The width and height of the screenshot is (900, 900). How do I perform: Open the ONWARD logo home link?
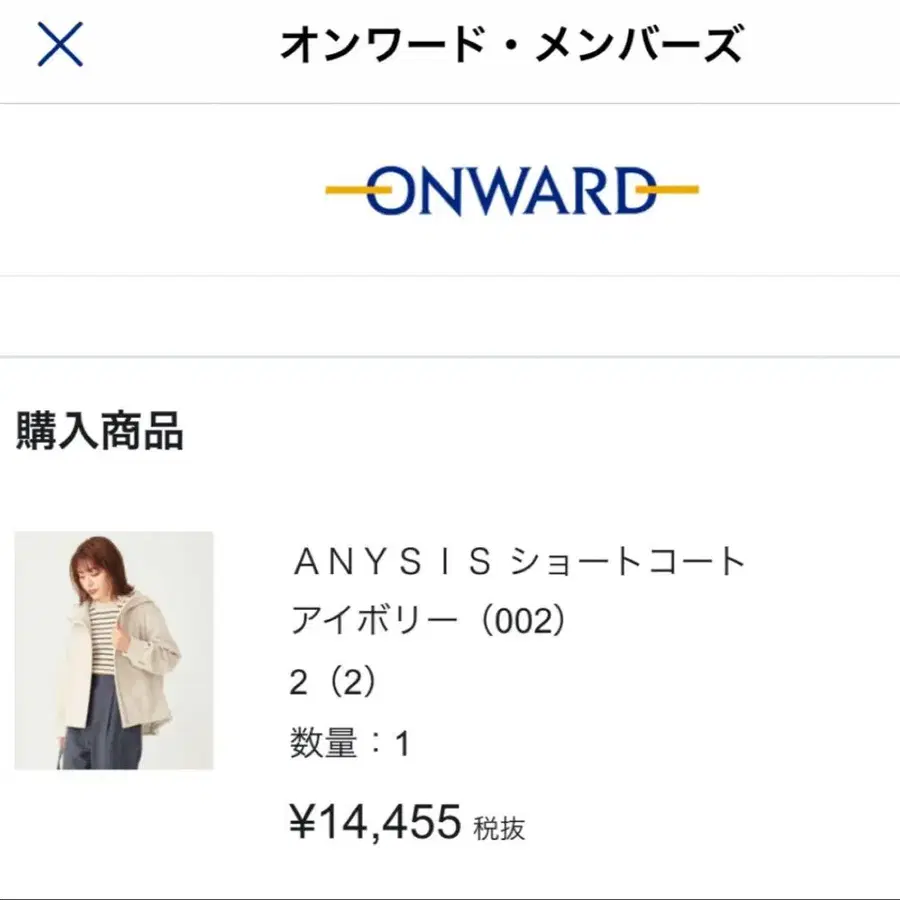point(511,190)
